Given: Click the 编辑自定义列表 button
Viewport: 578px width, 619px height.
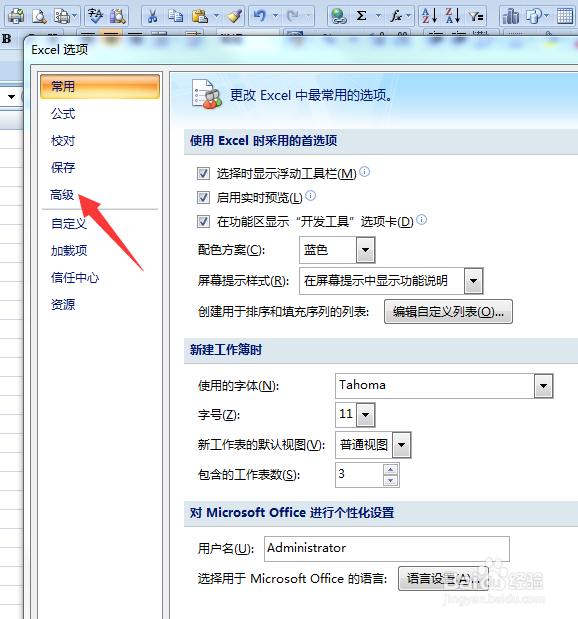Looking at the screenshot, I should click(x=448, y=311).
